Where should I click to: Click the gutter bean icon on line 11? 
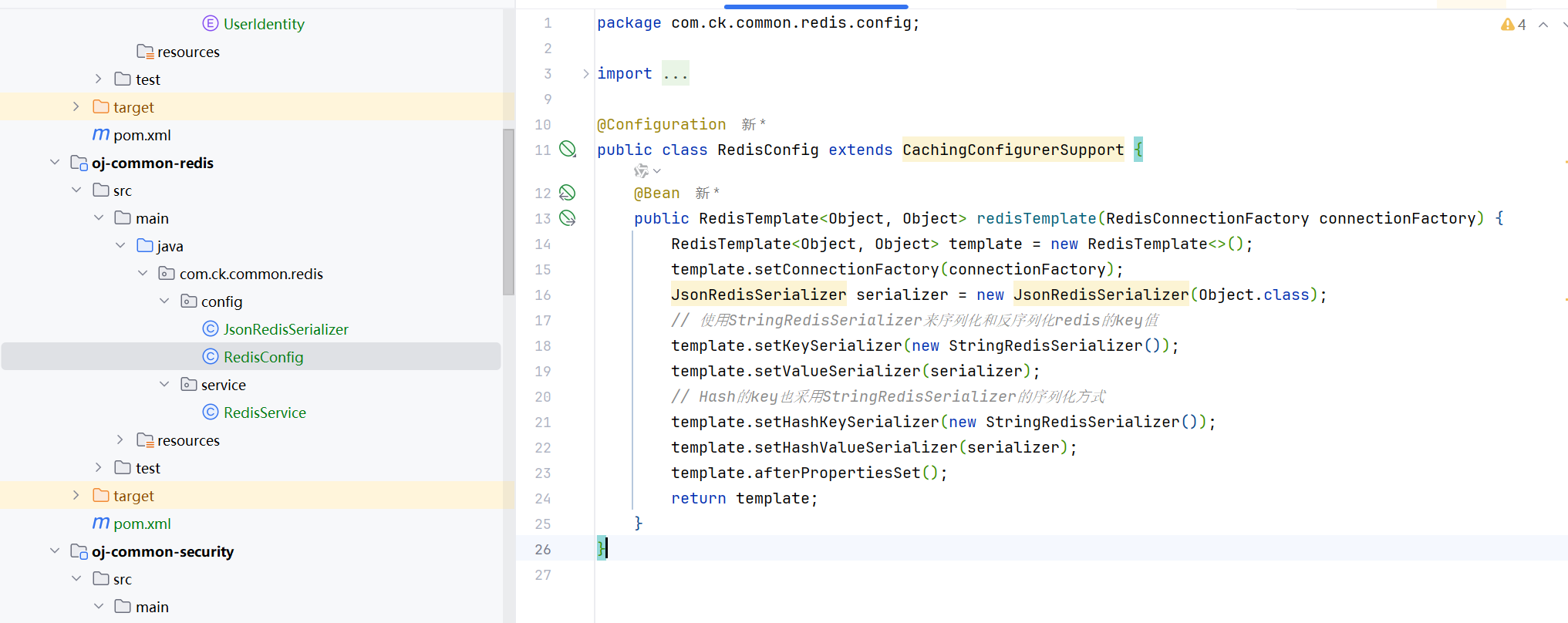(568, 149)
